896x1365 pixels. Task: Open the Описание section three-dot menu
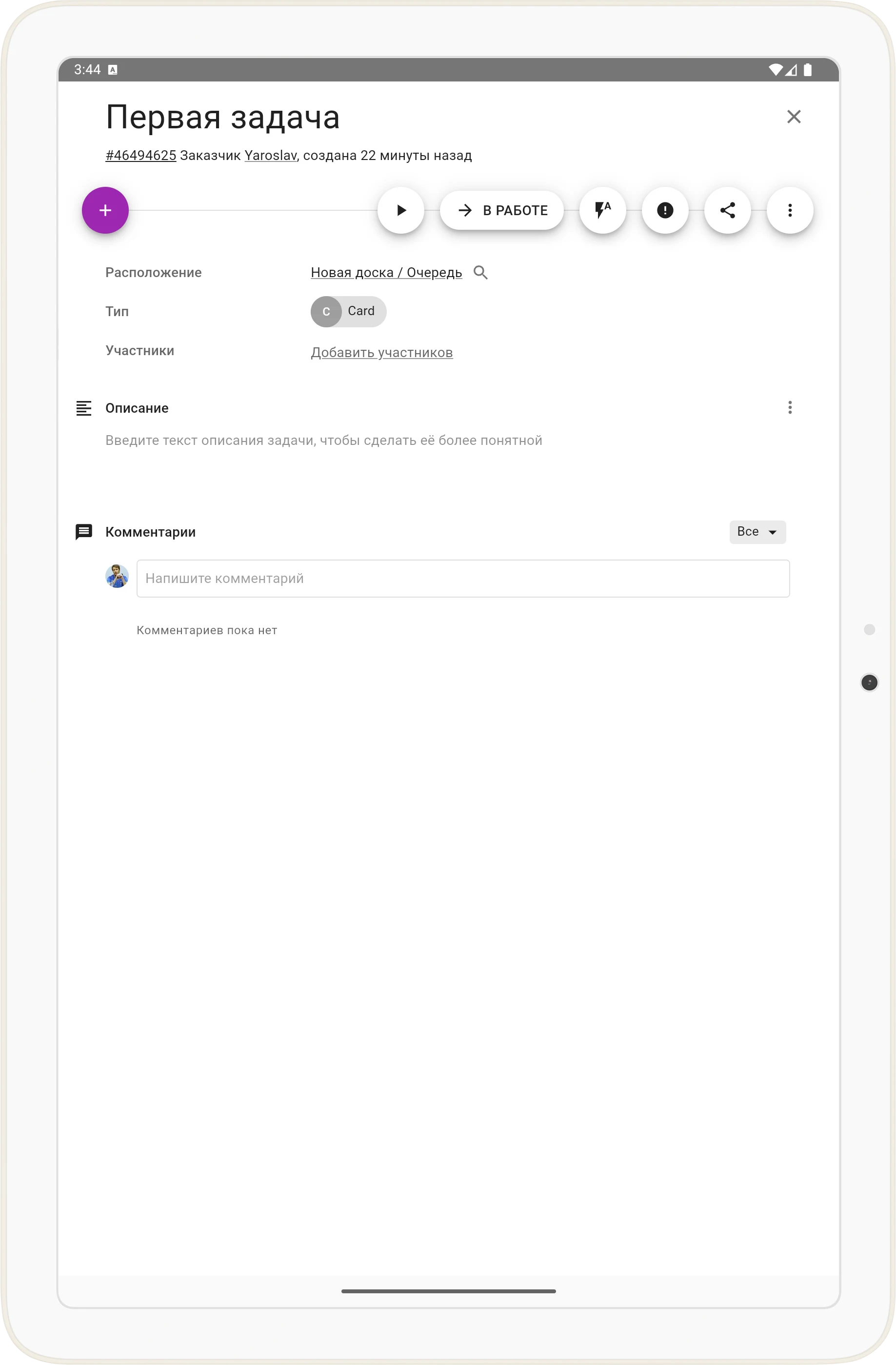790,408
